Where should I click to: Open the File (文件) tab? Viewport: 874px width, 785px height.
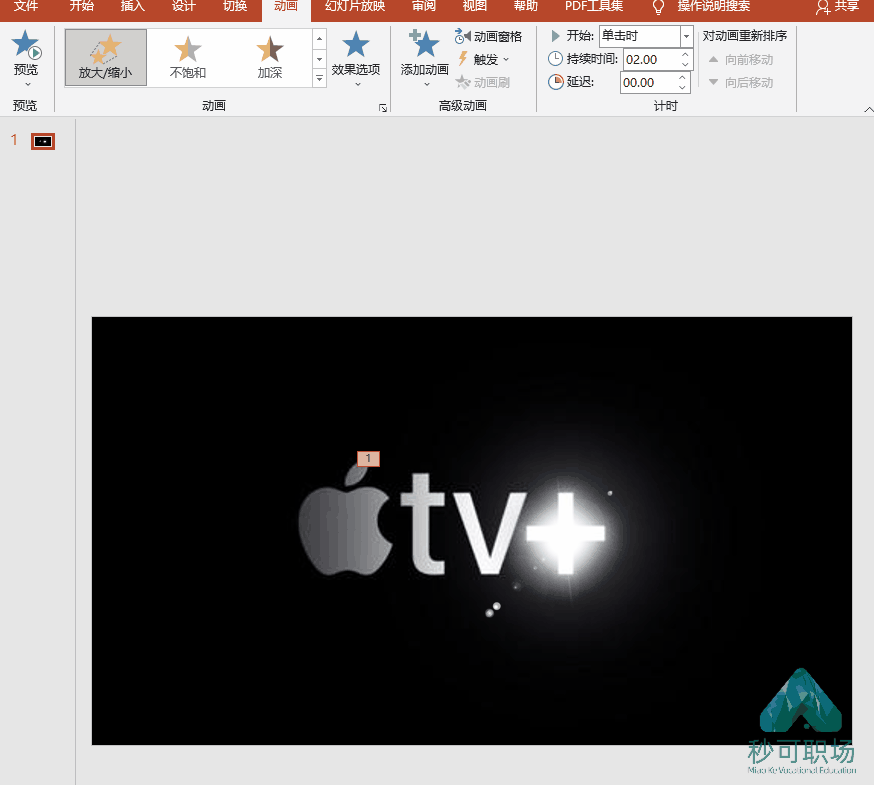click(x=26, y=7)
